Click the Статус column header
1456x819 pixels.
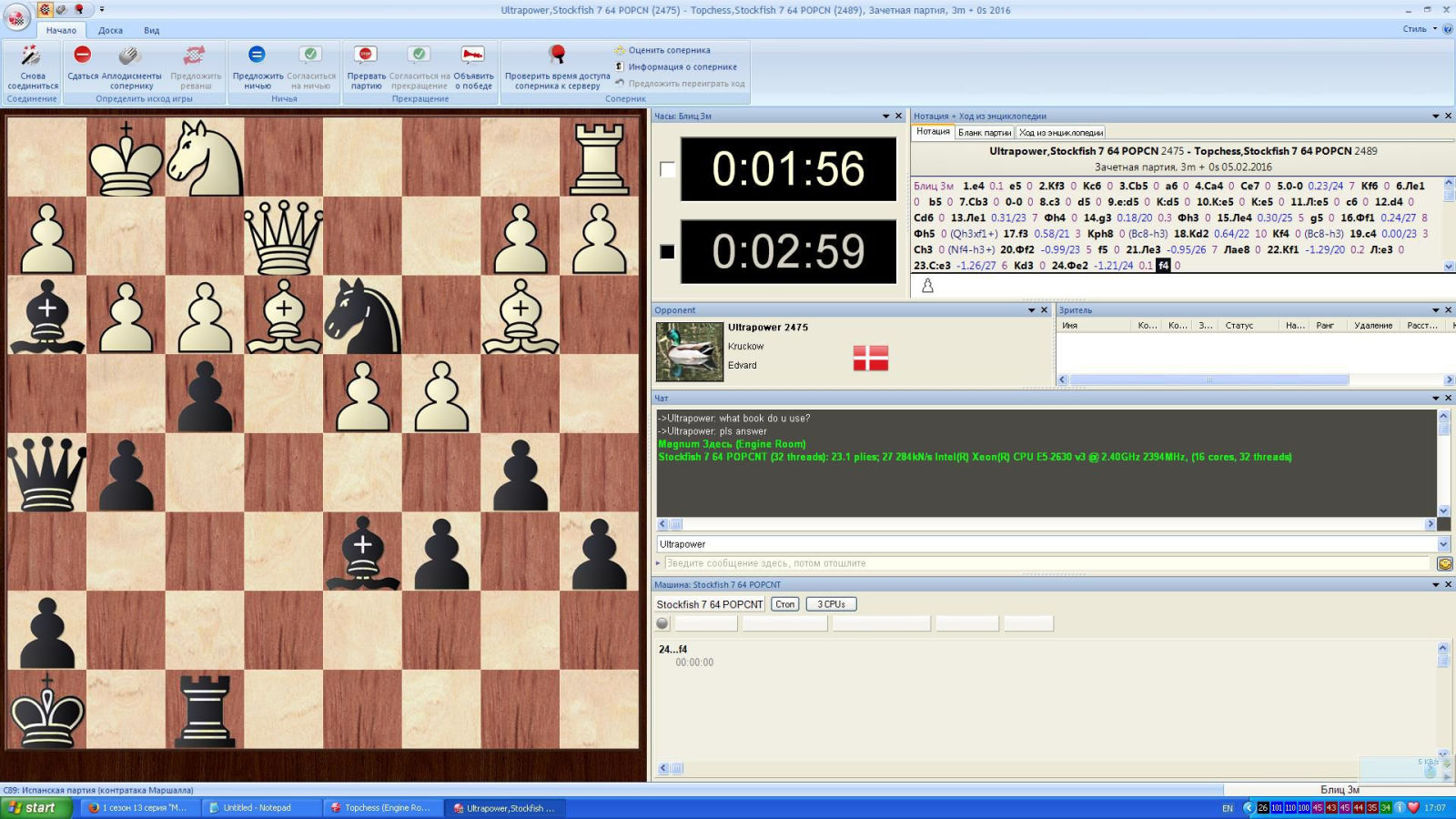coord(1239,325)
